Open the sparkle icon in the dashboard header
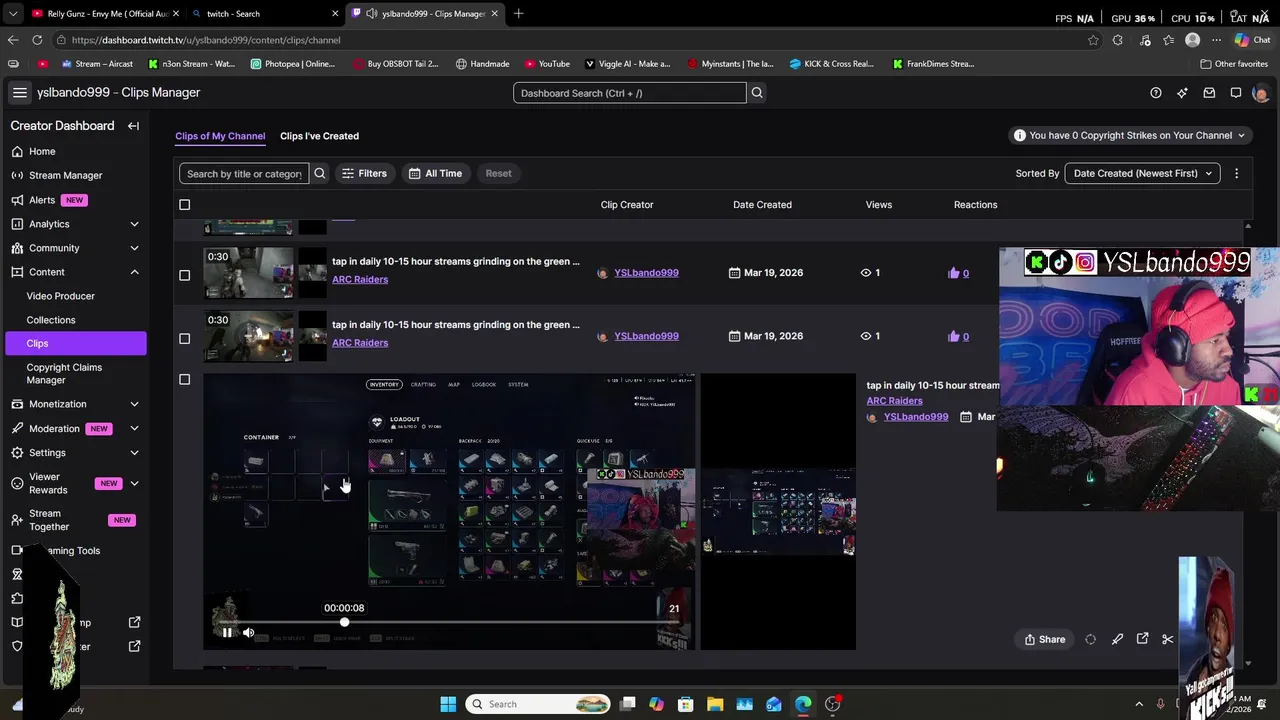 (x=1182, y=93)
